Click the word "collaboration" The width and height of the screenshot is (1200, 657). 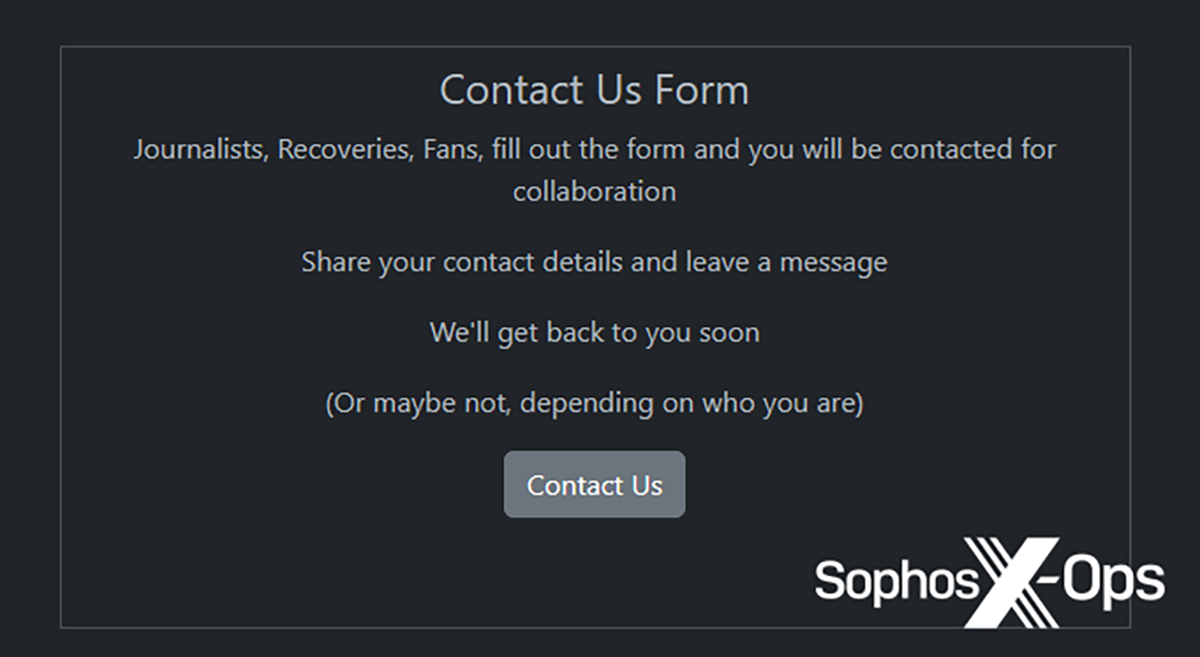click(594, 191)
